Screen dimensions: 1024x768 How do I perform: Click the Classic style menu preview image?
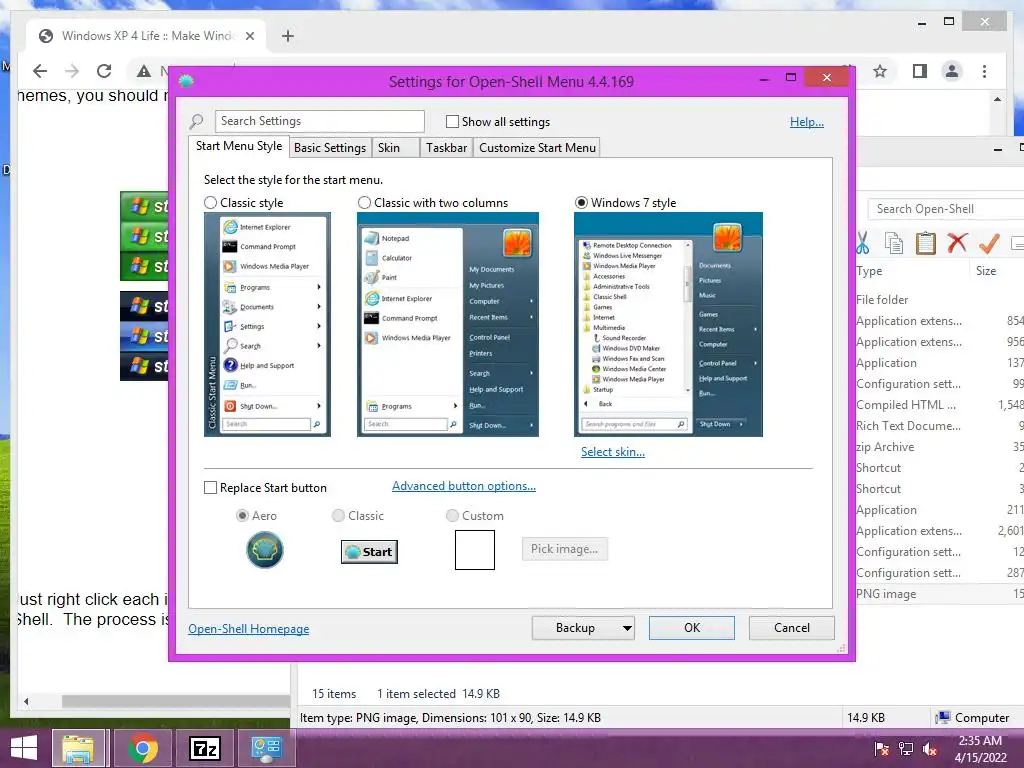(267, 325)
